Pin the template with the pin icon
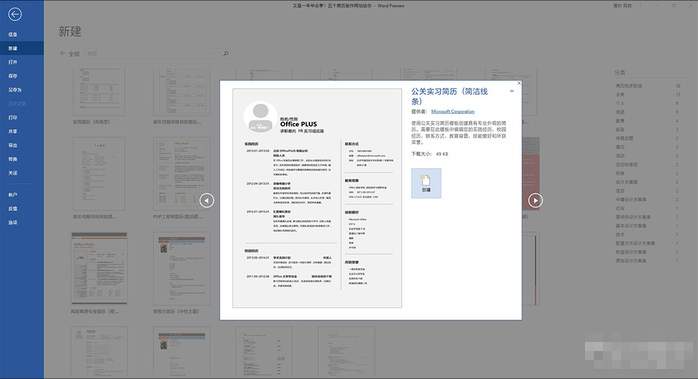Image resolution: width=698 pixels, height=379 pixels. pyautogui.click(x=511, y=91)
